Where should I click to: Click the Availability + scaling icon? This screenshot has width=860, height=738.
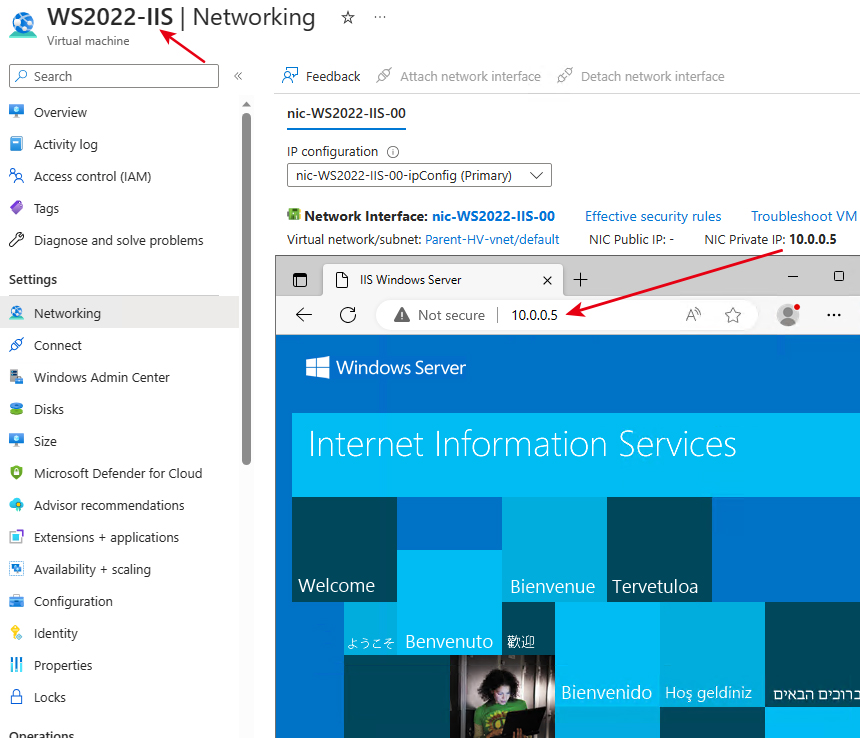[x=16, y=569]
